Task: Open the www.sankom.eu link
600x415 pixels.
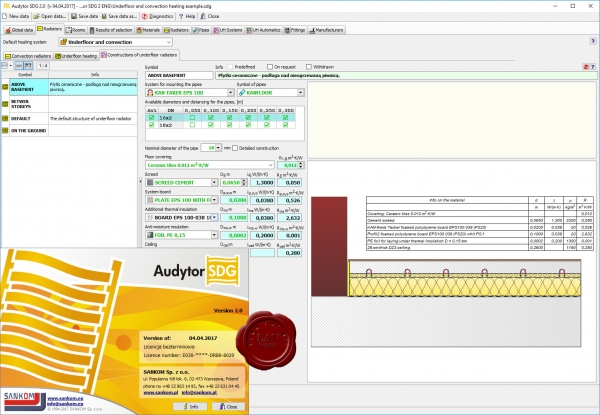Action: [65, 398]
